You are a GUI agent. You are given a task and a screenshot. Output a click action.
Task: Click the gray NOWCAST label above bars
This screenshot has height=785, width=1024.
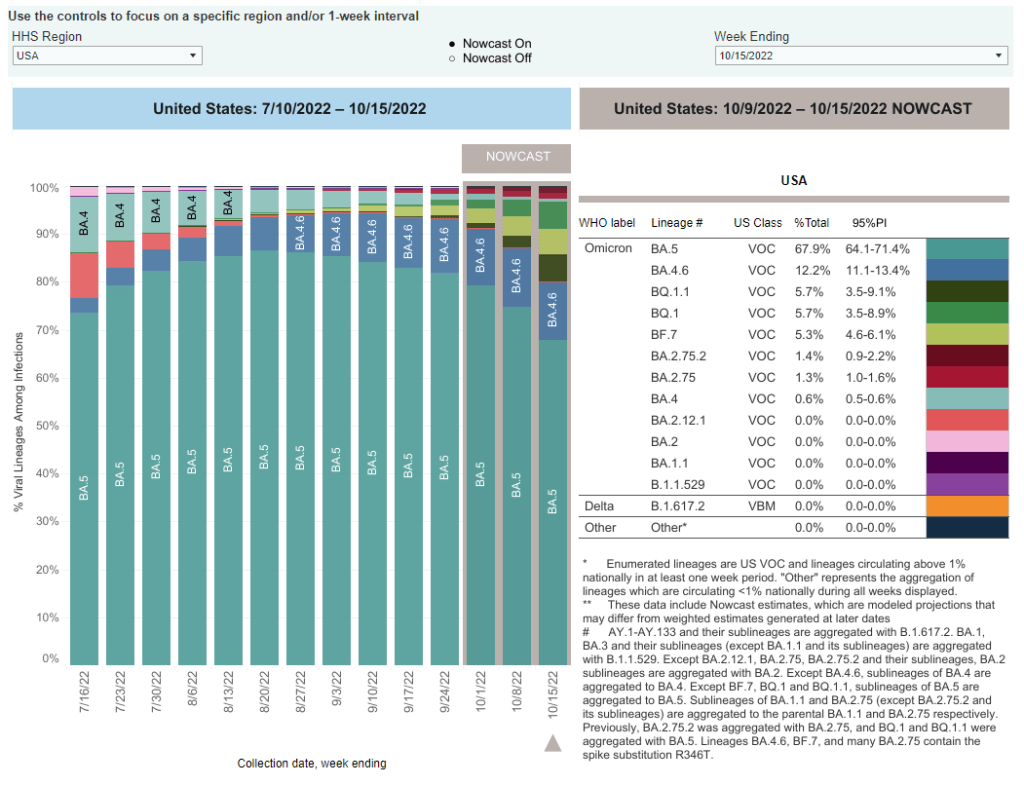click(x=518, y=158)
